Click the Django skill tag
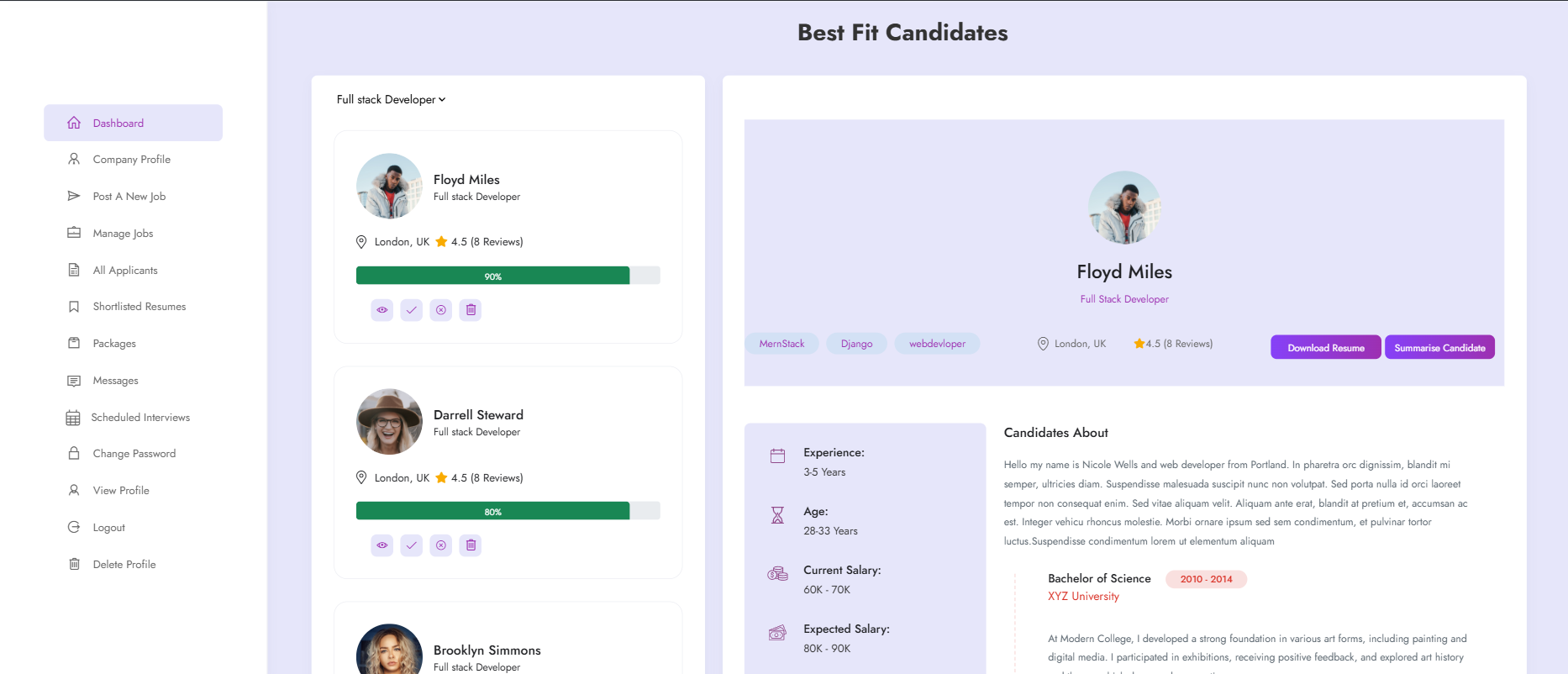This screenshot has width=1568, height=674. click(856, 344)
